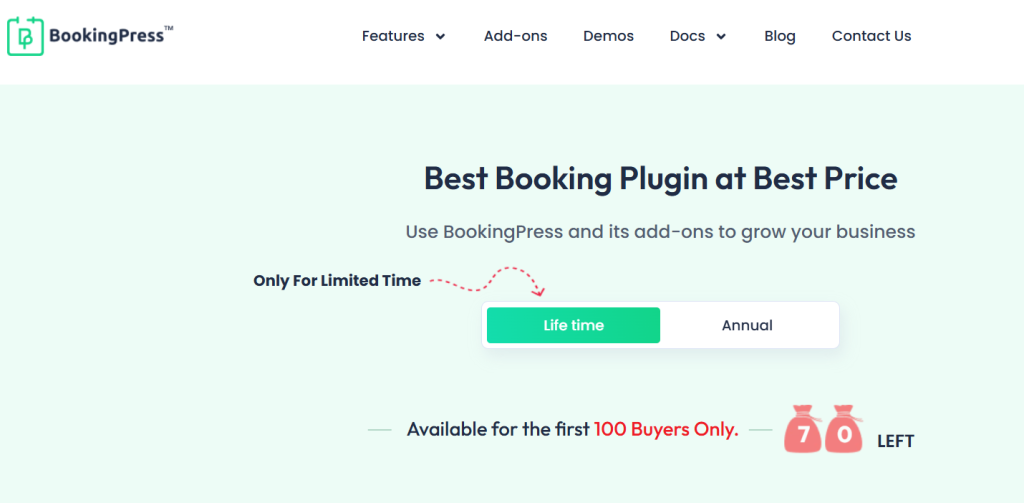
Task: Click the BookingPress logo icon
Action: [x=25, y=37]
